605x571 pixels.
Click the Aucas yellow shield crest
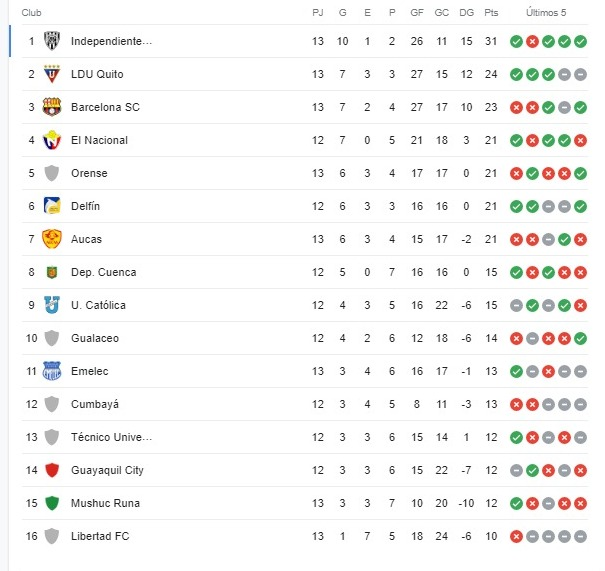click(x=52, y=239)
